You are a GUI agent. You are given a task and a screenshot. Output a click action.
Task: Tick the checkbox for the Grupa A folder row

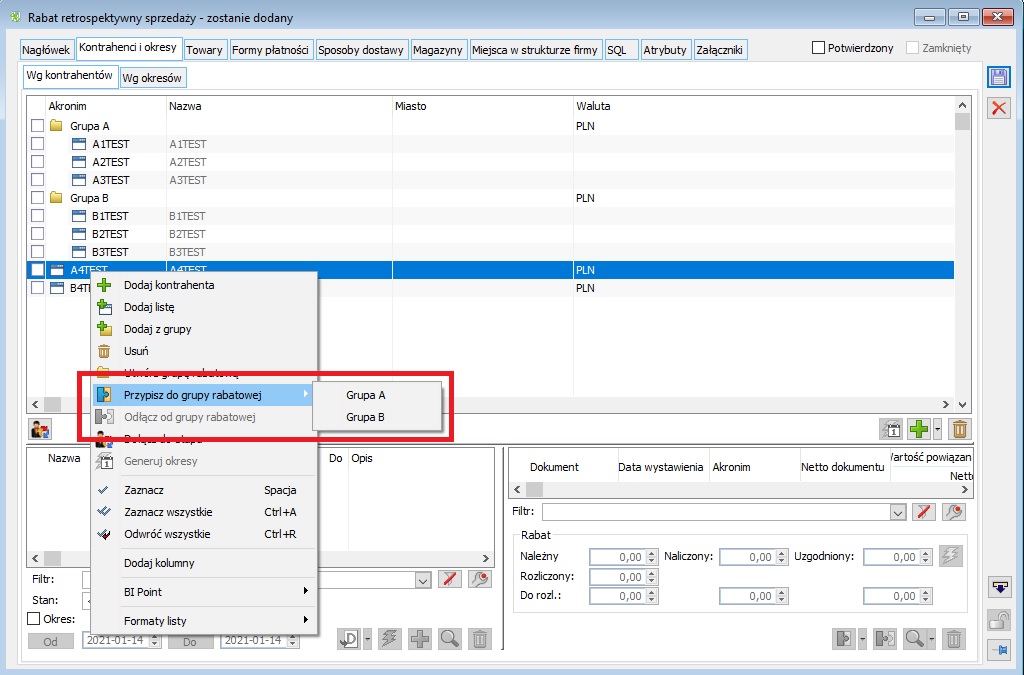tap(37, 125)
